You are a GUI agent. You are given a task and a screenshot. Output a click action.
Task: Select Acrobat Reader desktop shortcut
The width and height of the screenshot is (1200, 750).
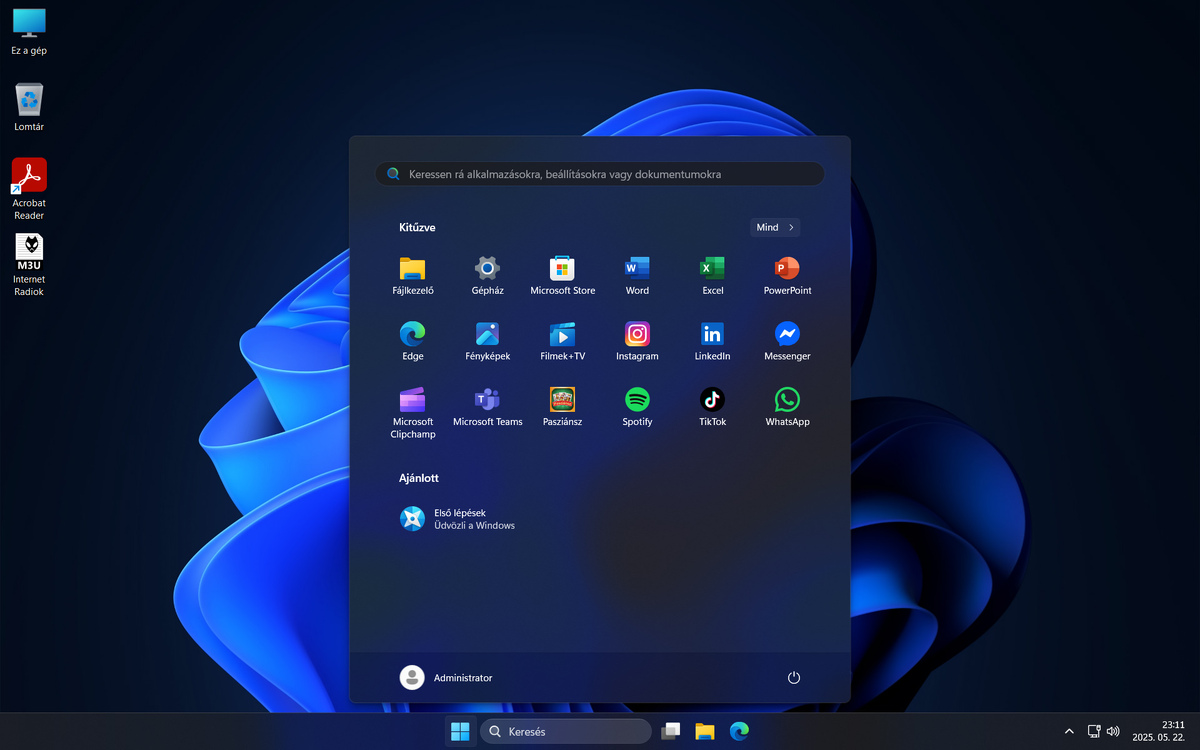tap(29, 189)
